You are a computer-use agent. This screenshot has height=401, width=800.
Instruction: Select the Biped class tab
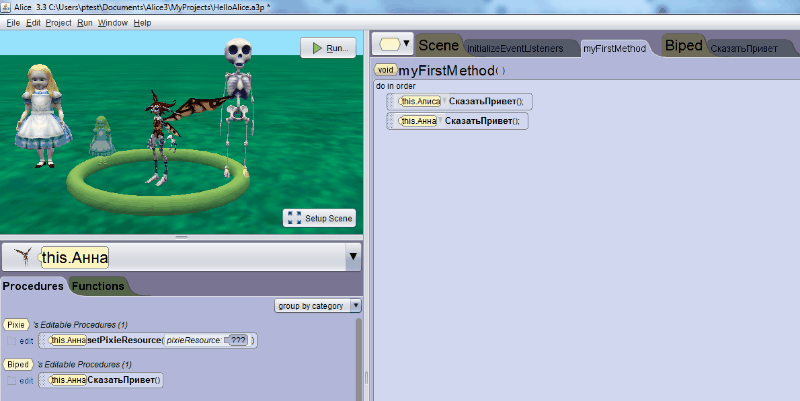(684, 45)
